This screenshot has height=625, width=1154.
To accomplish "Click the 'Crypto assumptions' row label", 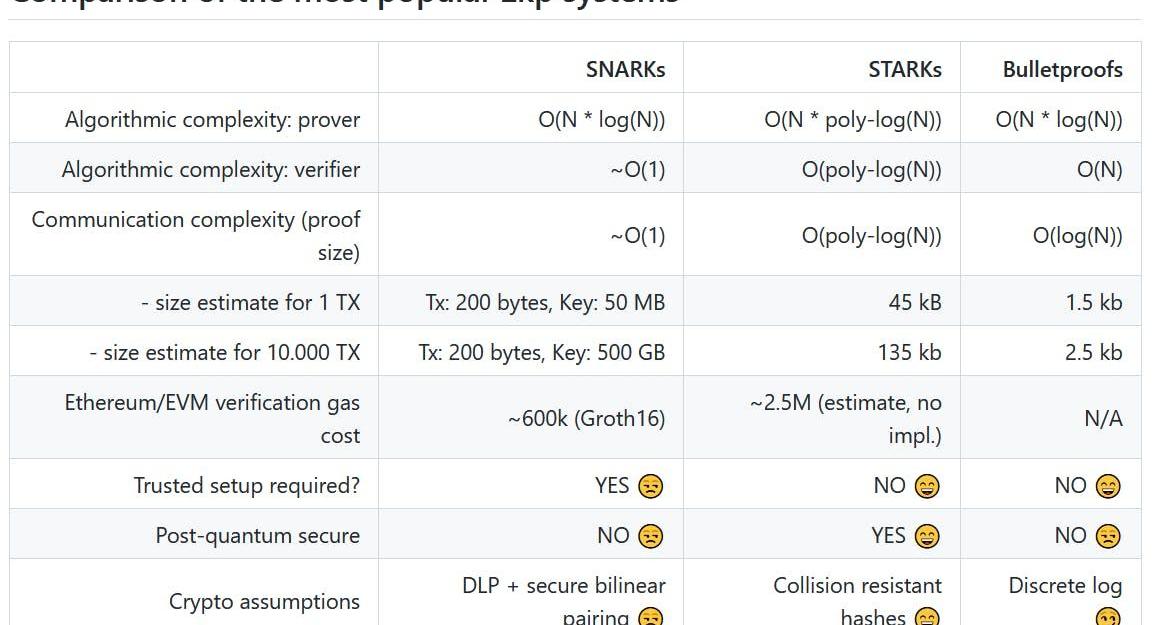I will [x=264, y=601].
